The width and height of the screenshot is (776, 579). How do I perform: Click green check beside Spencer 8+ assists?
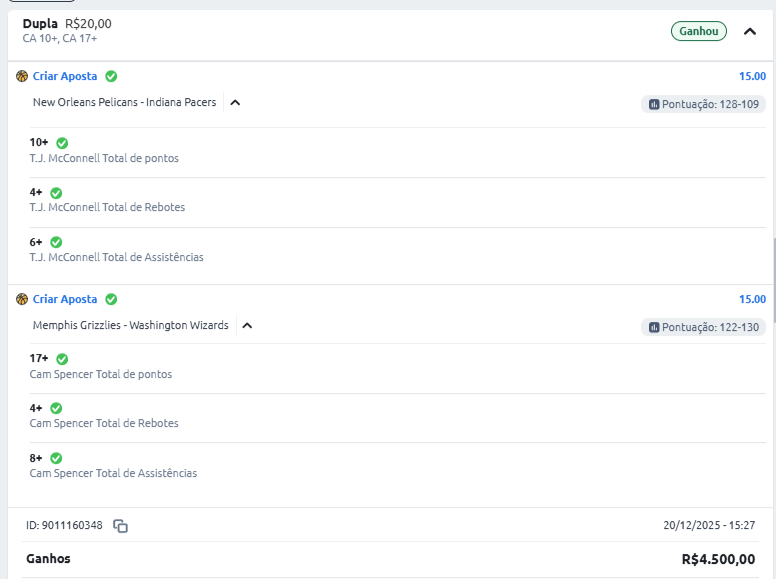56,458
